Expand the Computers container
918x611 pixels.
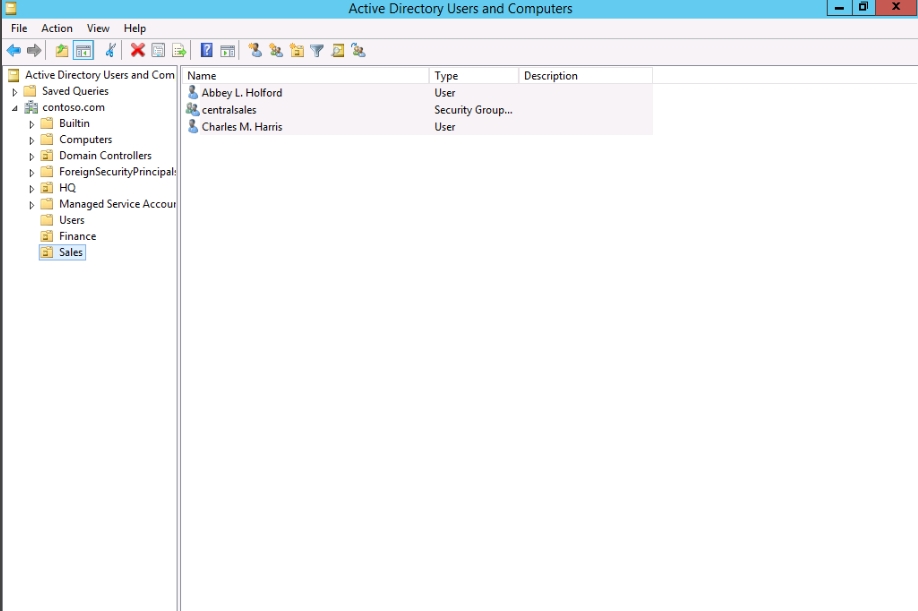pyautogui.click(x=32, y=140)
